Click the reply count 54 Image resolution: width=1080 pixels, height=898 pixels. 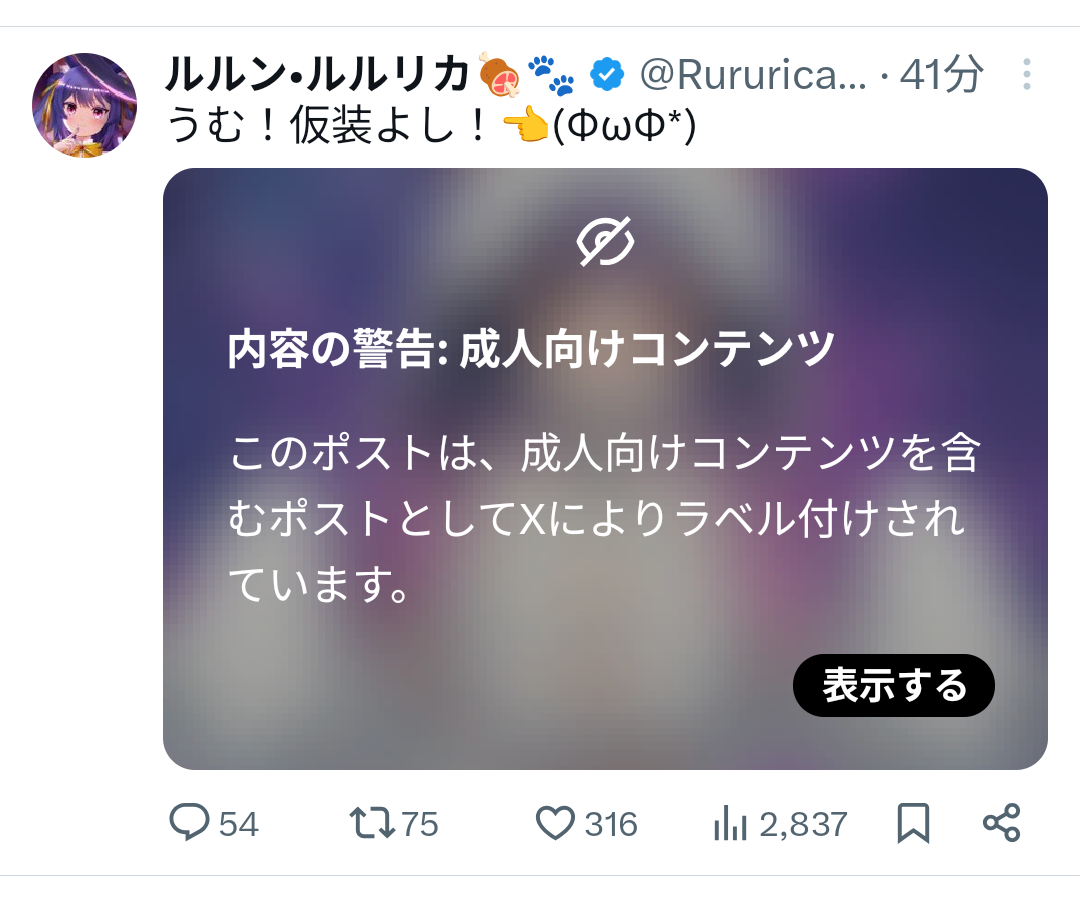click(x=238, y=824)
